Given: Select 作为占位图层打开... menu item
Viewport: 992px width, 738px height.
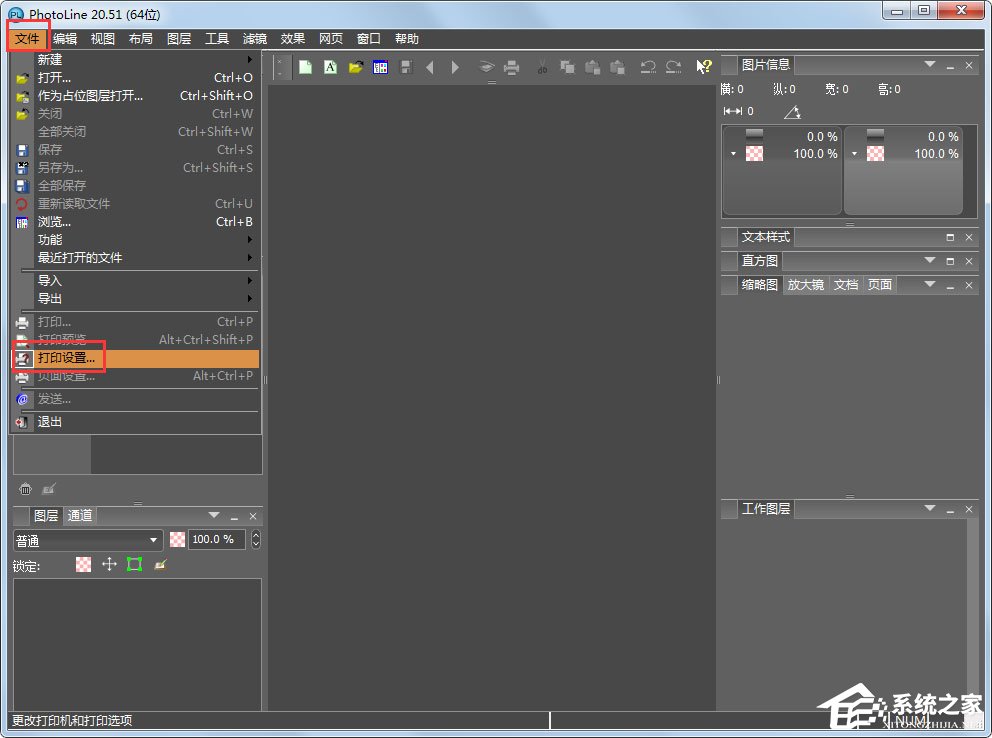Looking at the screenshot, I should tap(136, 95).
